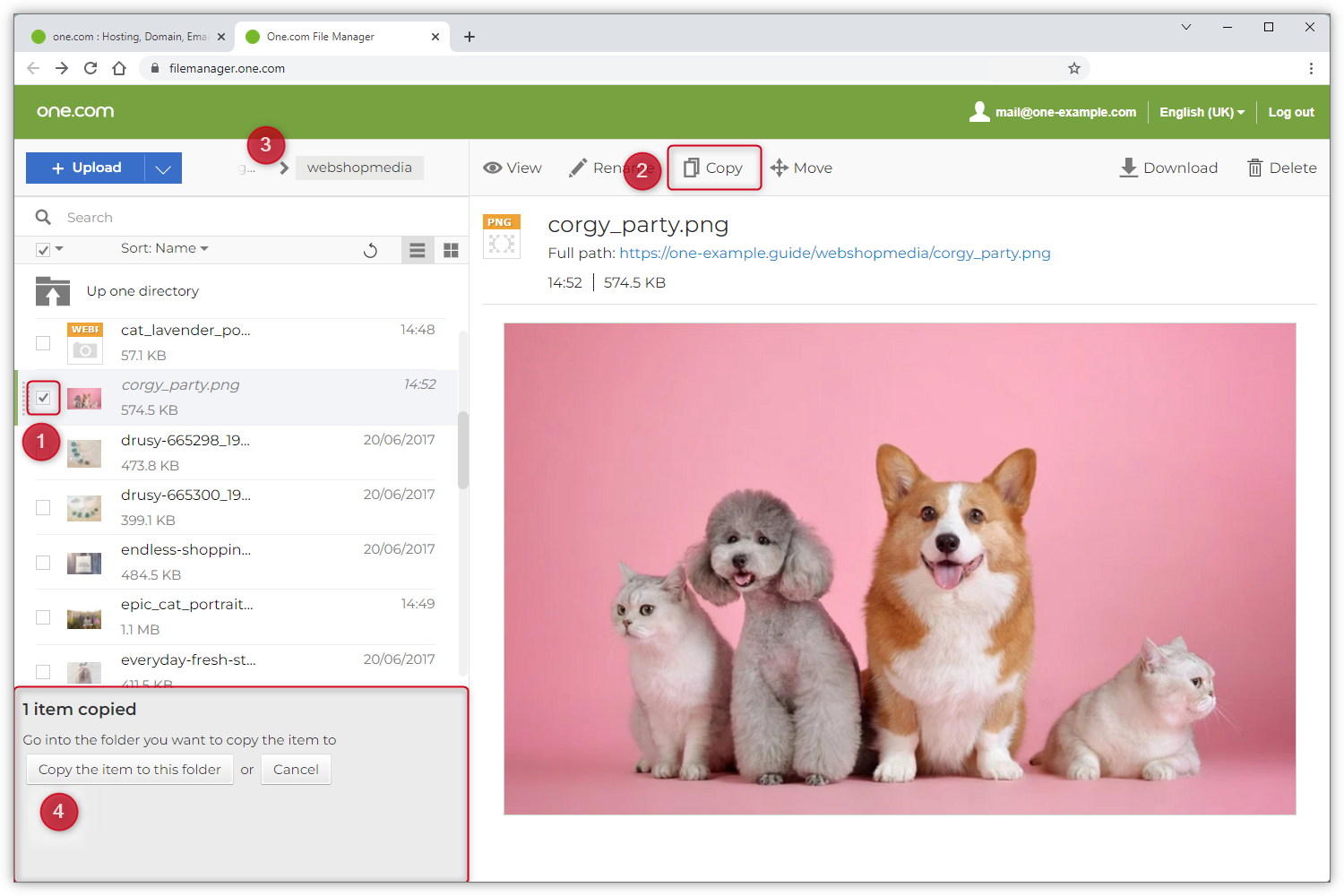Refresh the file list
Image resolution: width=1344 pixels, height=896 pixels.
[x=370, y=250]
